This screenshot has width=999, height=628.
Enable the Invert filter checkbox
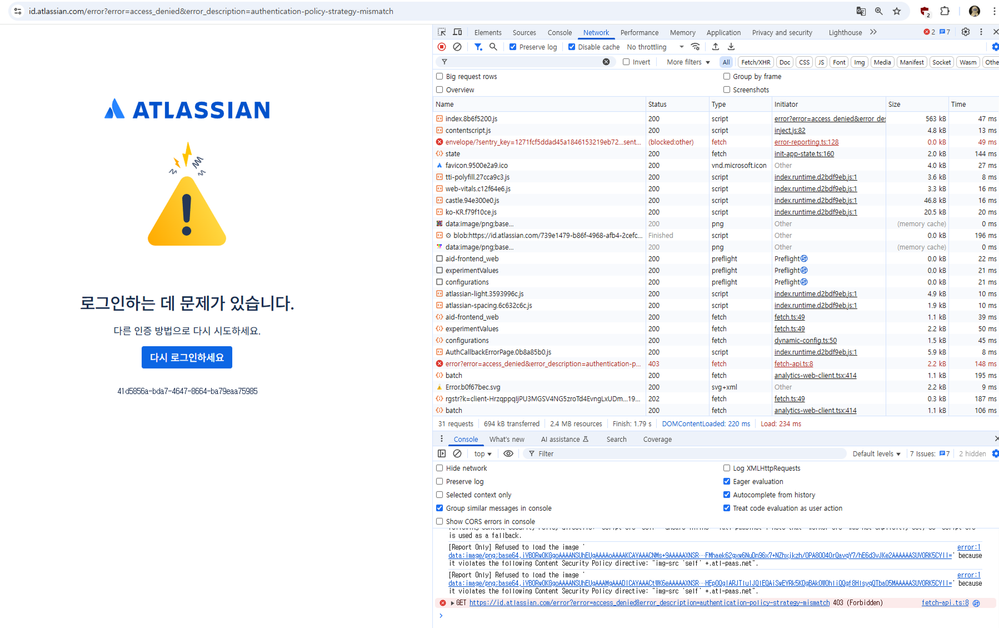point(626,62)
